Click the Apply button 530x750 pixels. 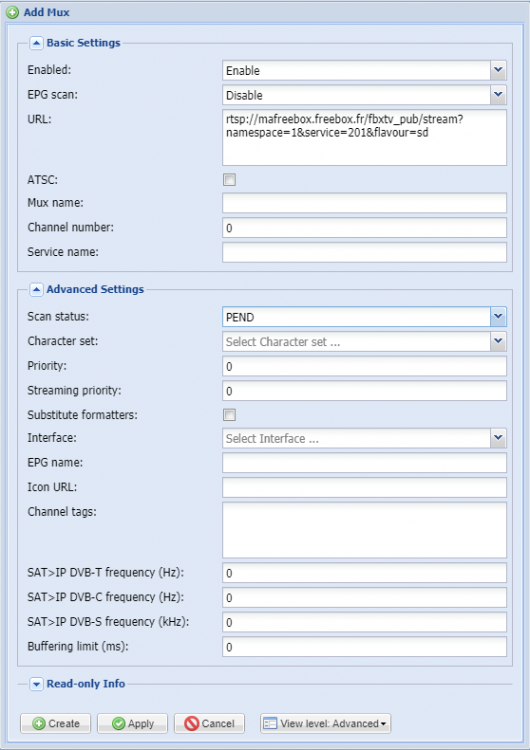[x=132, y=723]
